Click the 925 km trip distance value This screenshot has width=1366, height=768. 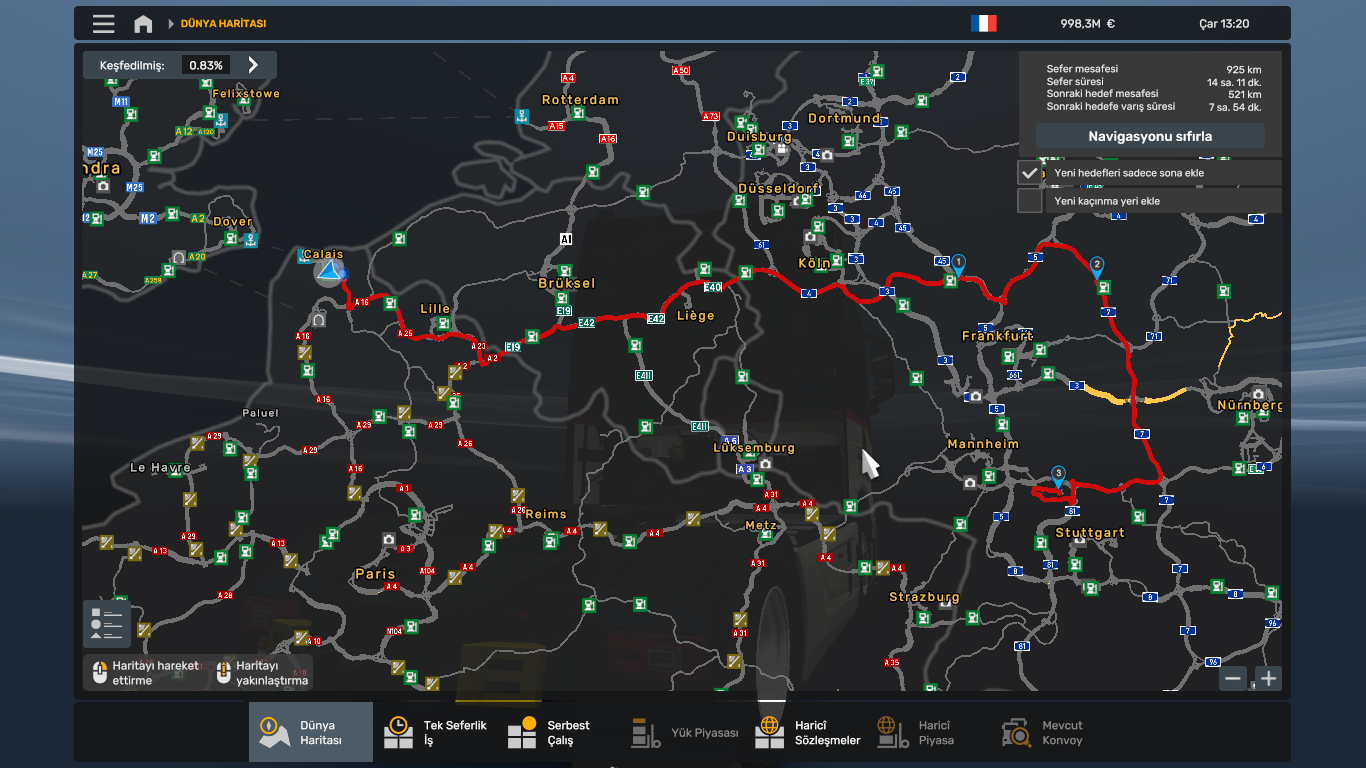1243,70
